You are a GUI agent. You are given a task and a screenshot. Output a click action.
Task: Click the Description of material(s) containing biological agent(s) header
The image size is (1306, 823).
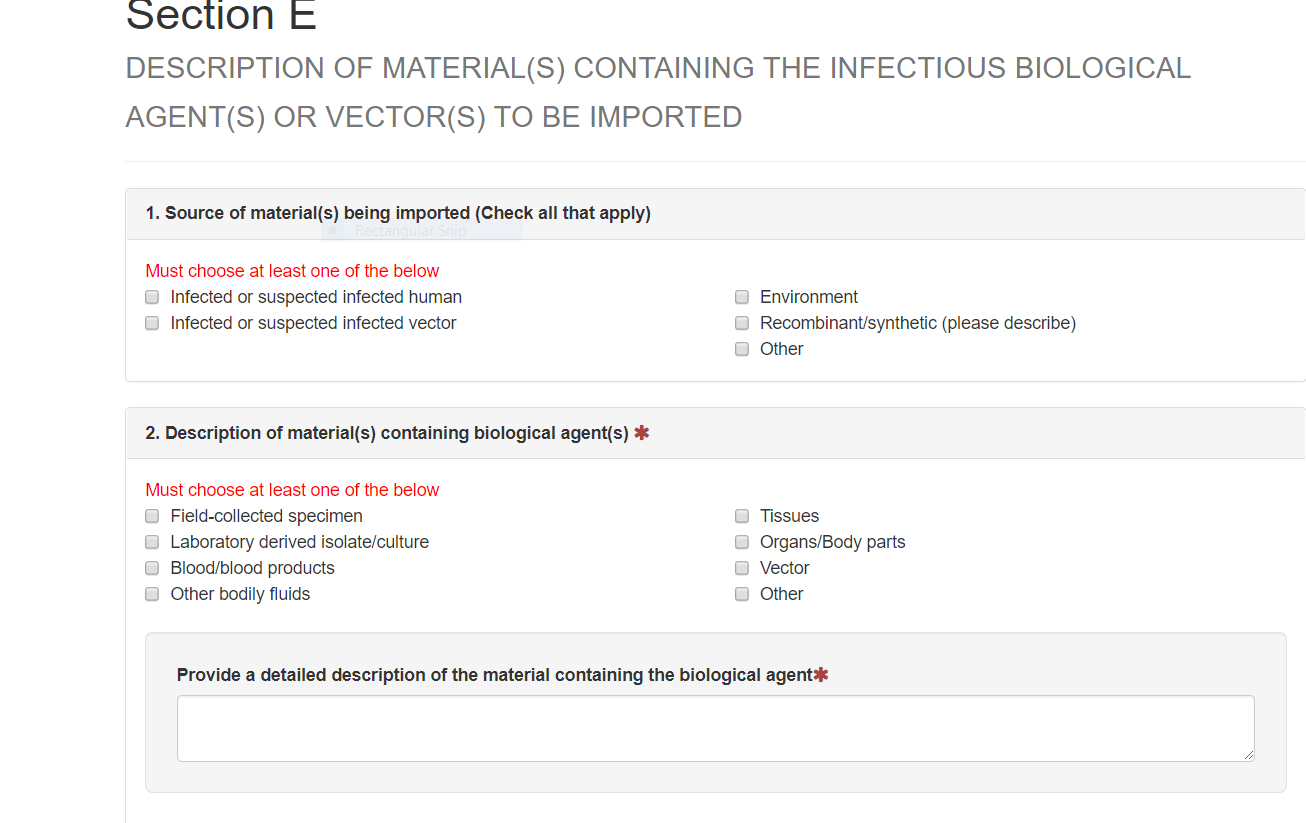tap(387, 433)
